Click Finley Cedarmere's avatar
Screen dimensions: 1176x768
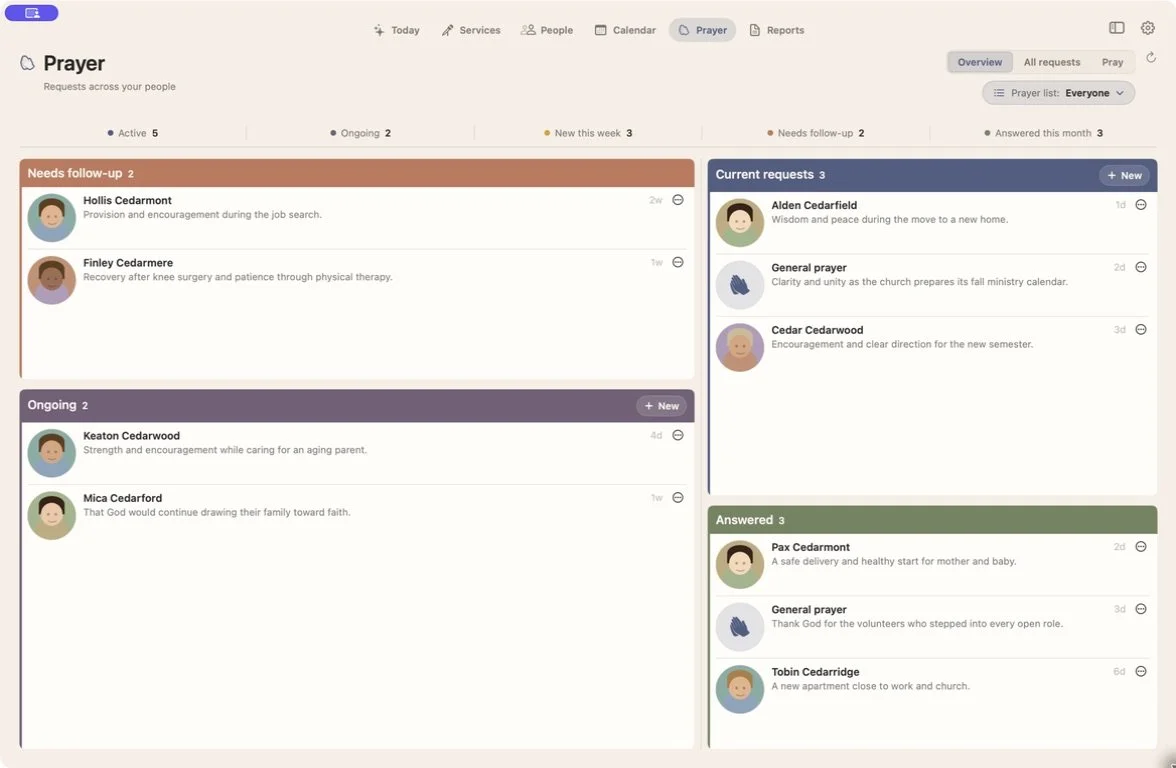coord(51,280)
